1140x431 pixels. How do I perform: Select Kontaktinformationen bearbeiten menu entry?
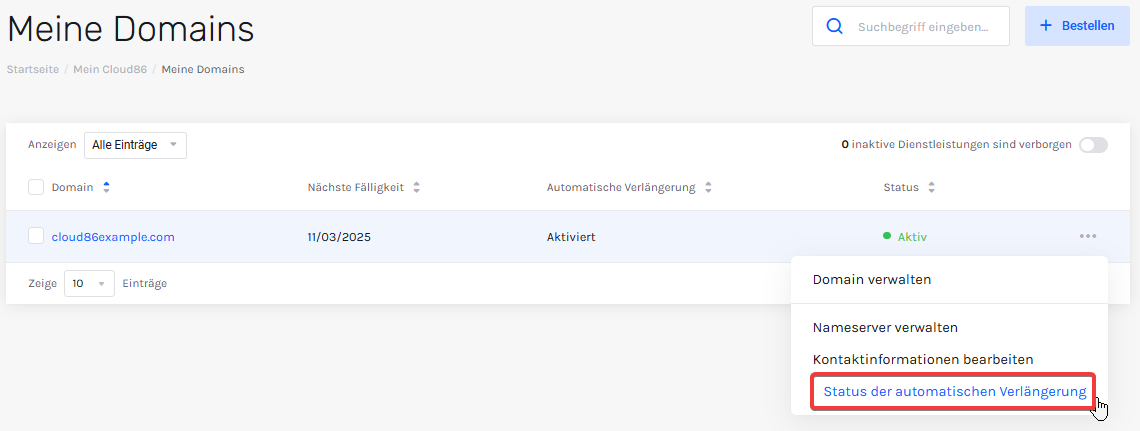(x=923, y=359)
